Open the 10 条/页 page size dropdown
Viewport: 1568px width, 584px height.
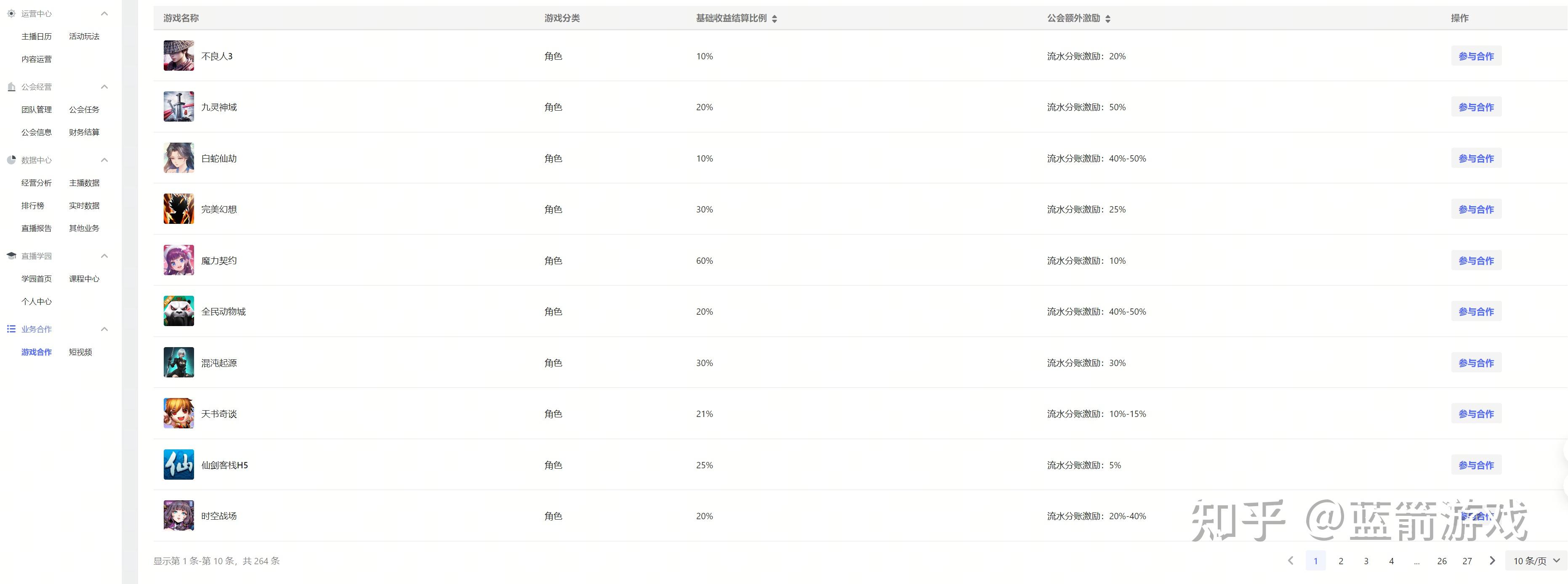point(1536,561)
